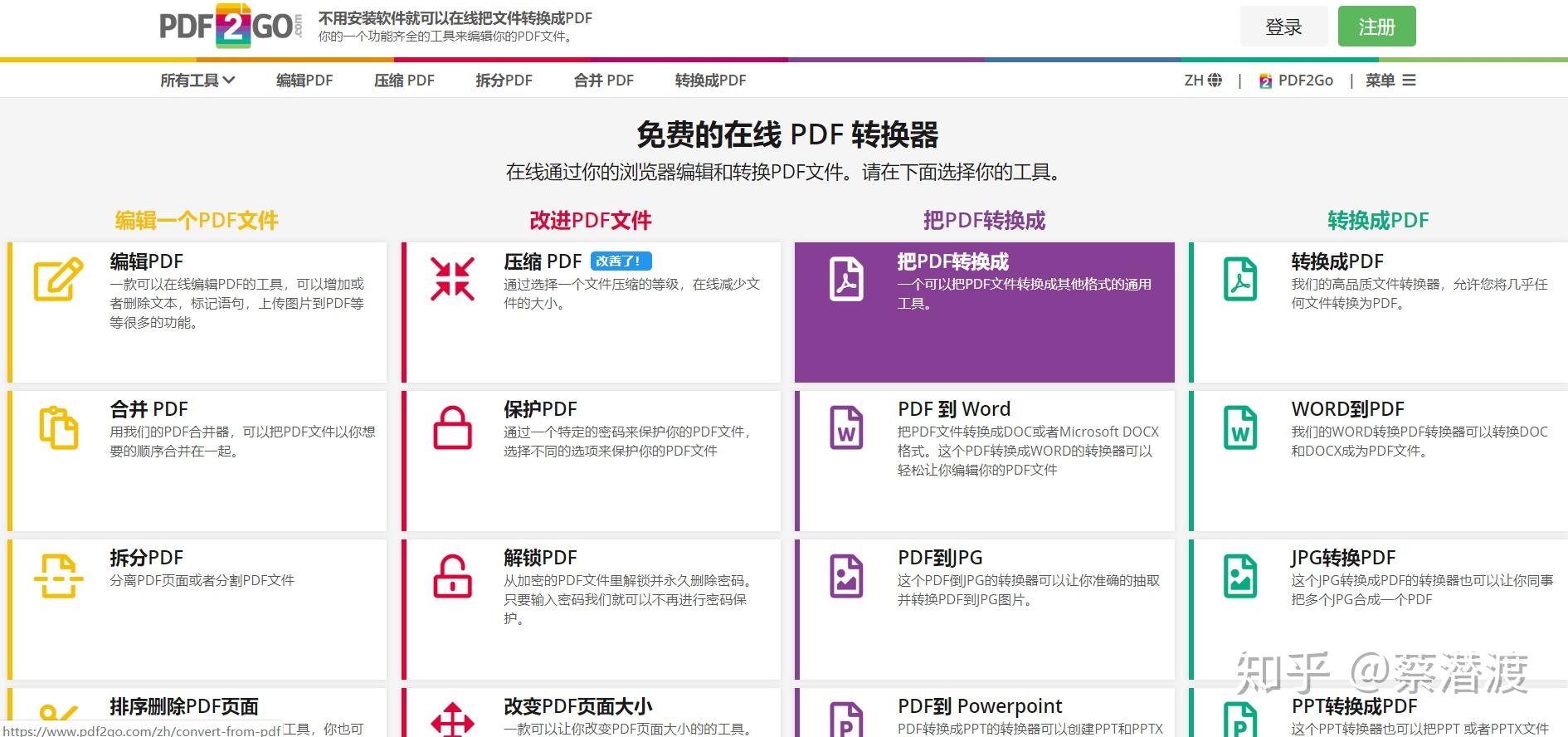Click the green WORD到PDF file icon
Image resolution: width=1568 pixels, height=737 pixels.
1240,427
